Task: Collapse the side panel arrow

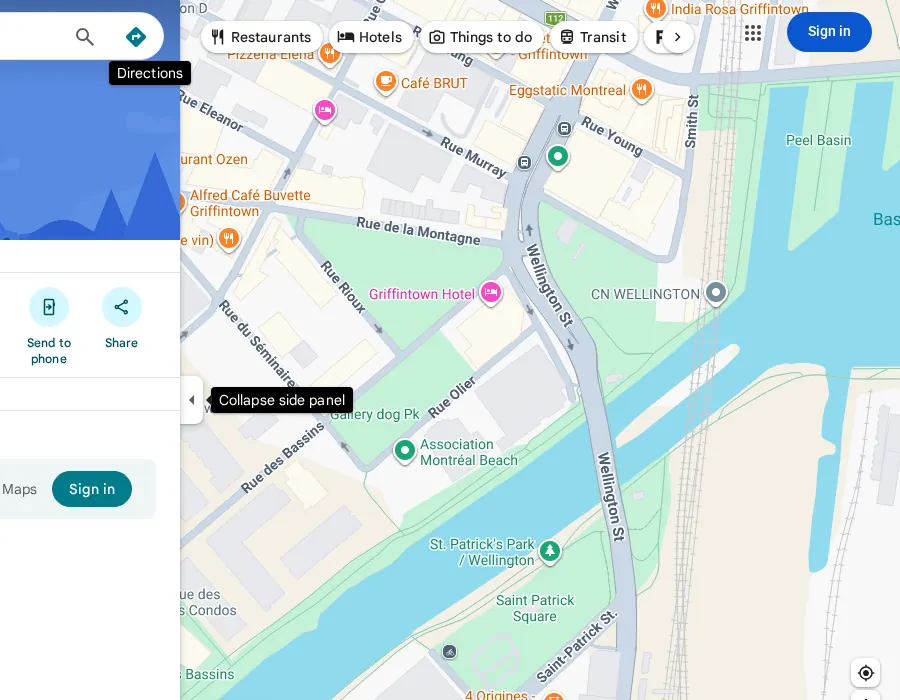Action: [192, 400]
